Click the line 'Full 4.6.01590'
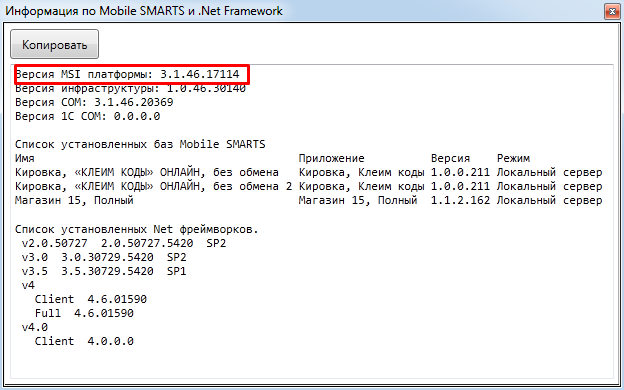Viewport: 624px width, 390px height. 84,313
